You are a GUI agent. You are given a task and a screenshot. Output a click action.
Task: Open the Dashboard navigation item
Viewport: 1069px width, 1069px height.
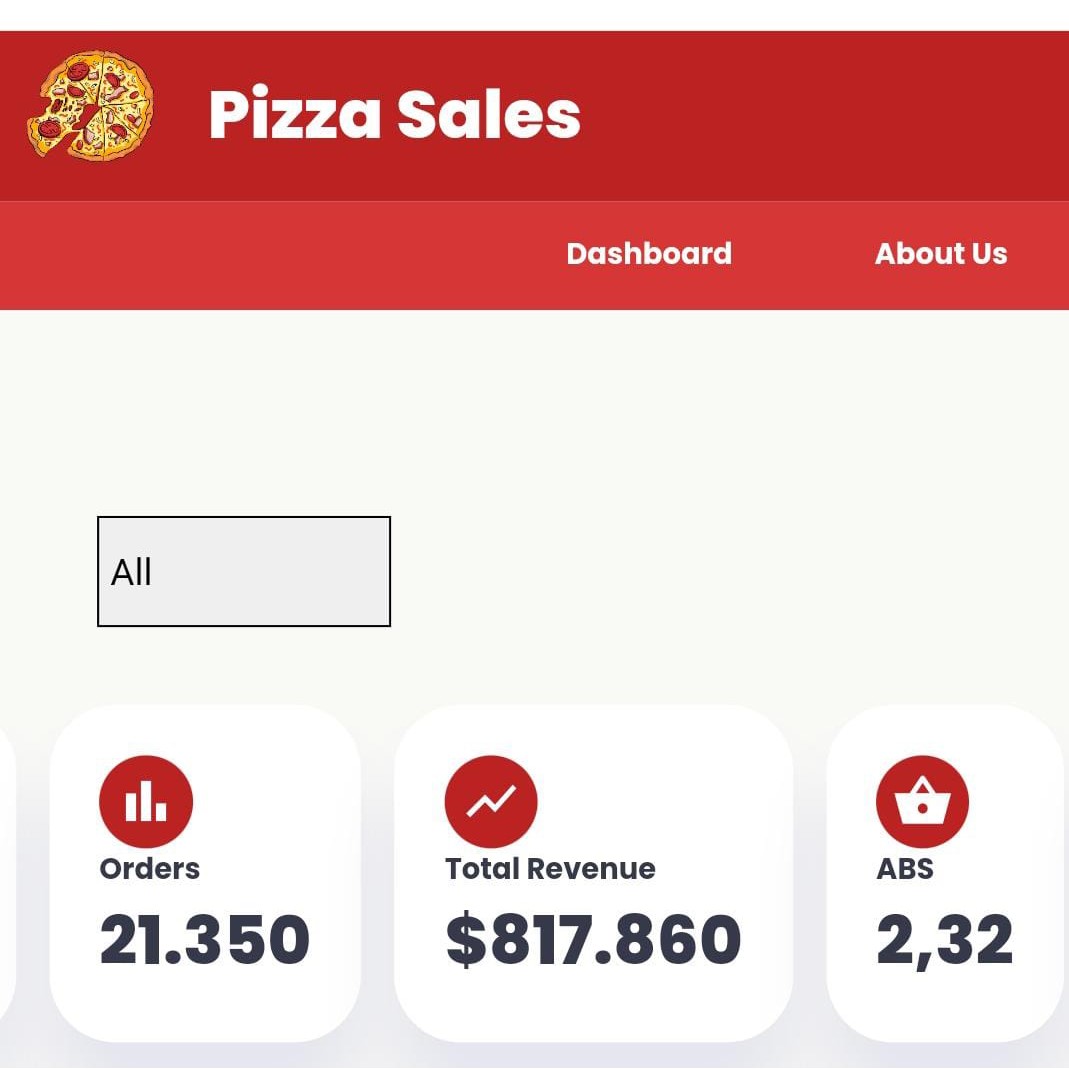649,254
